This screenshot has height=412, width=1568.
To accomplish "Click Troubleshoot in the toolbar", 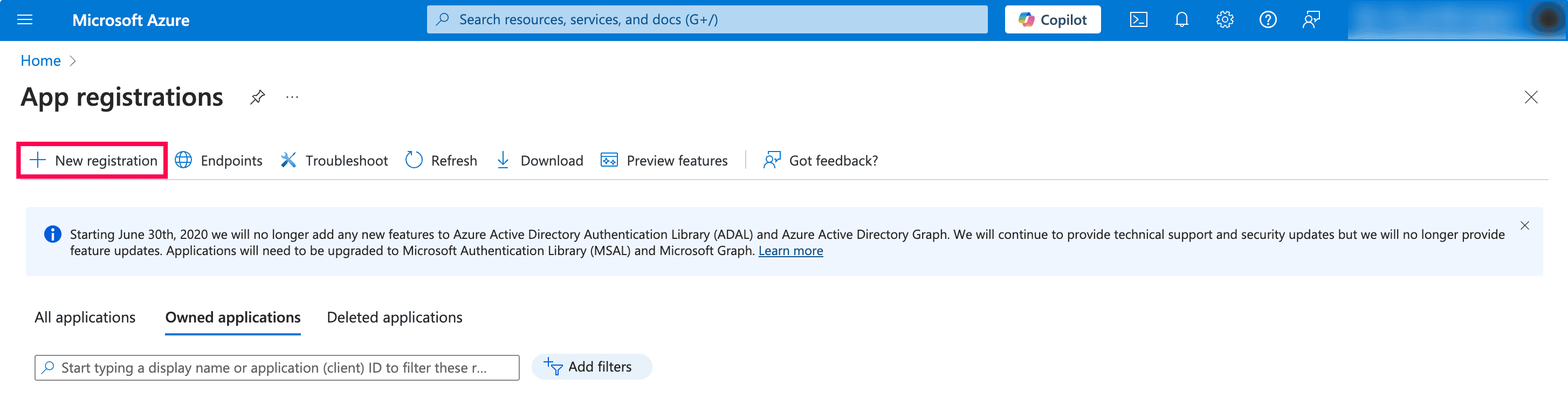I will (x=334, y=161).
